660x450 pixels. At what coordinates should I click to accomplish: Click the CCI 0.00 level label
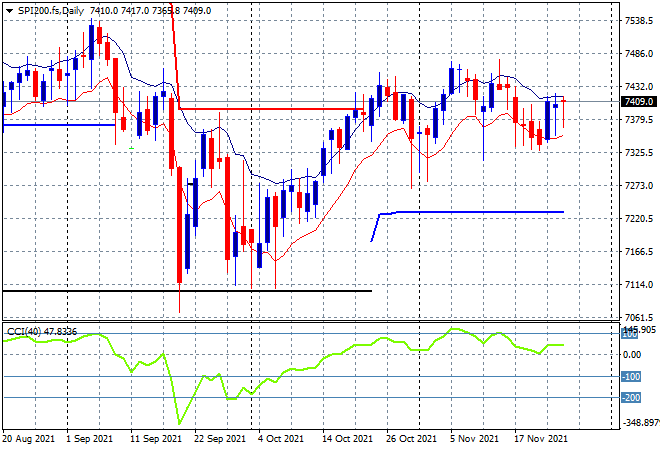[632, 355]
